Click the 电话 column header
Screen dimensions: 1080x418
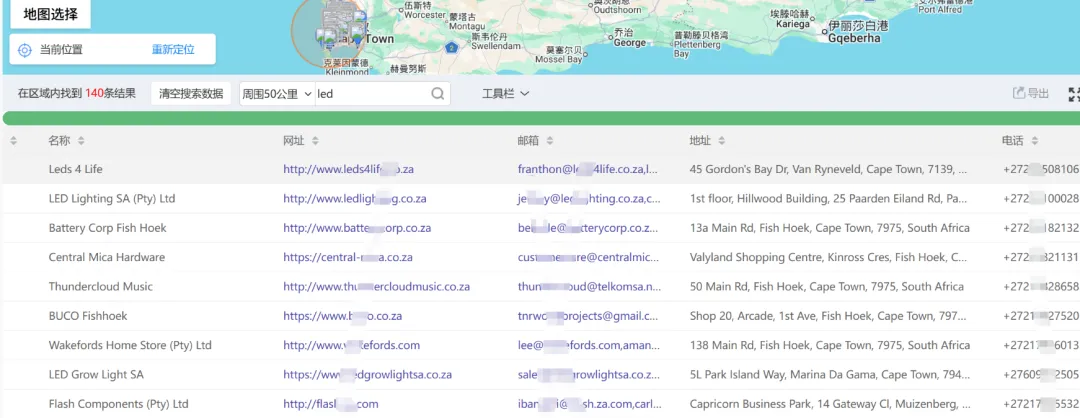(1012, 140)
